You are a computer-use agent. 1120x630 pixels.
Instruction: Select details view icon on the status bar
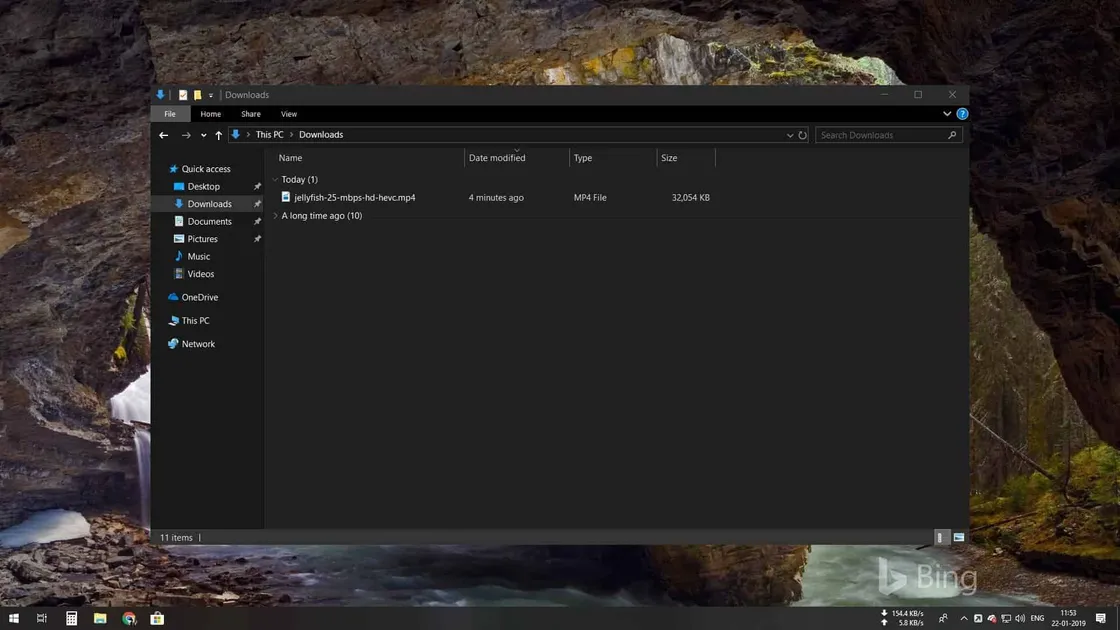tap(939, 537)
